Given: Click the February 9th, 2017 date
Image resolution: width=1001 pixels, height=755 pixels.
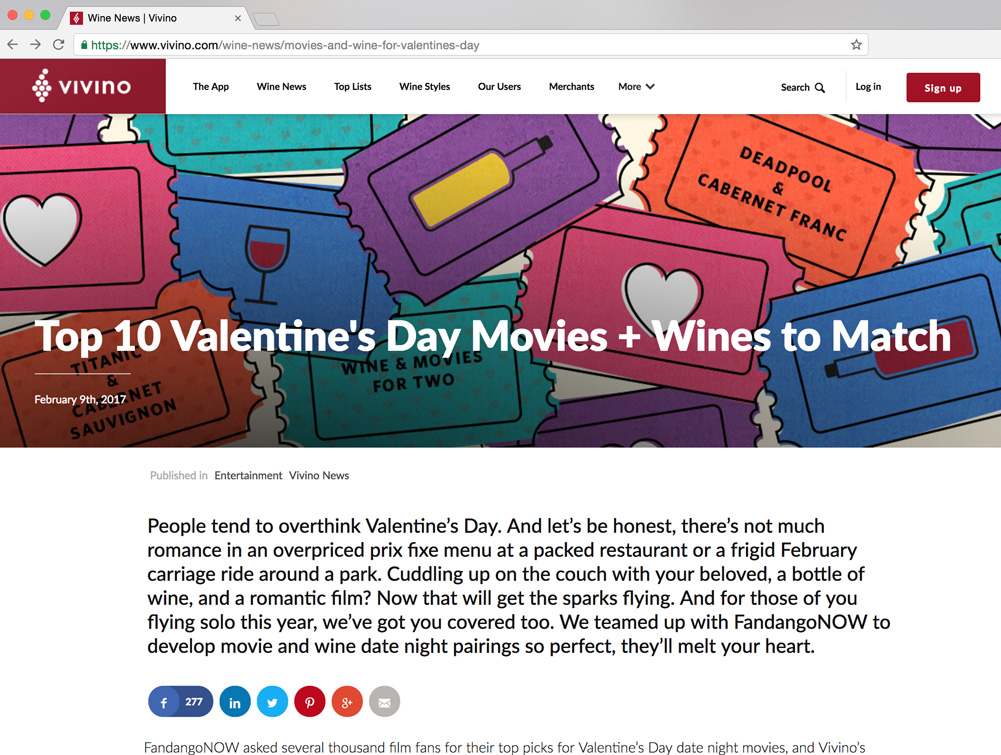Looking at the screenshot, I should click(80, 400).
